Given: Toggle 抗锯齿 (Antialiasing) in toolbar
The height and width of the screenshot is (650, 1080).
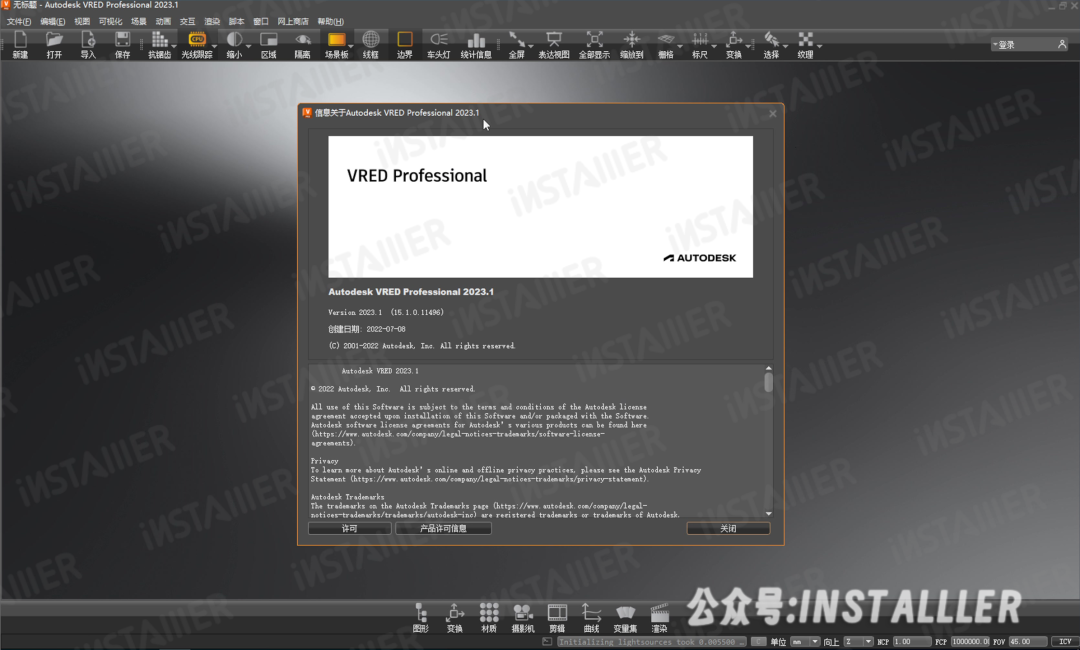Looking at the screenshot, I should point(158,45).
